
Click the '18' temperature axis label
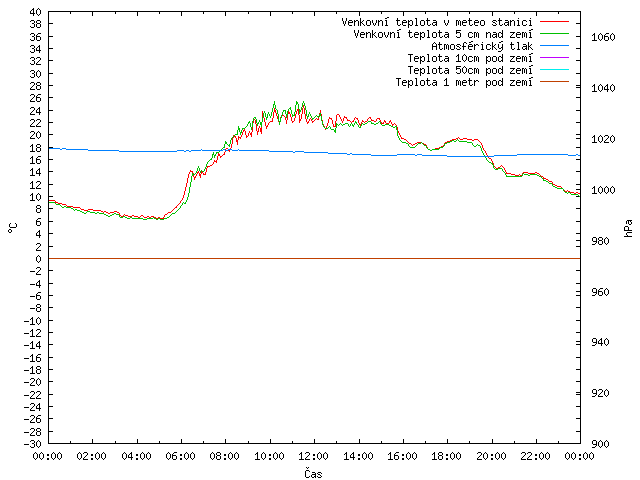(36, 148)
